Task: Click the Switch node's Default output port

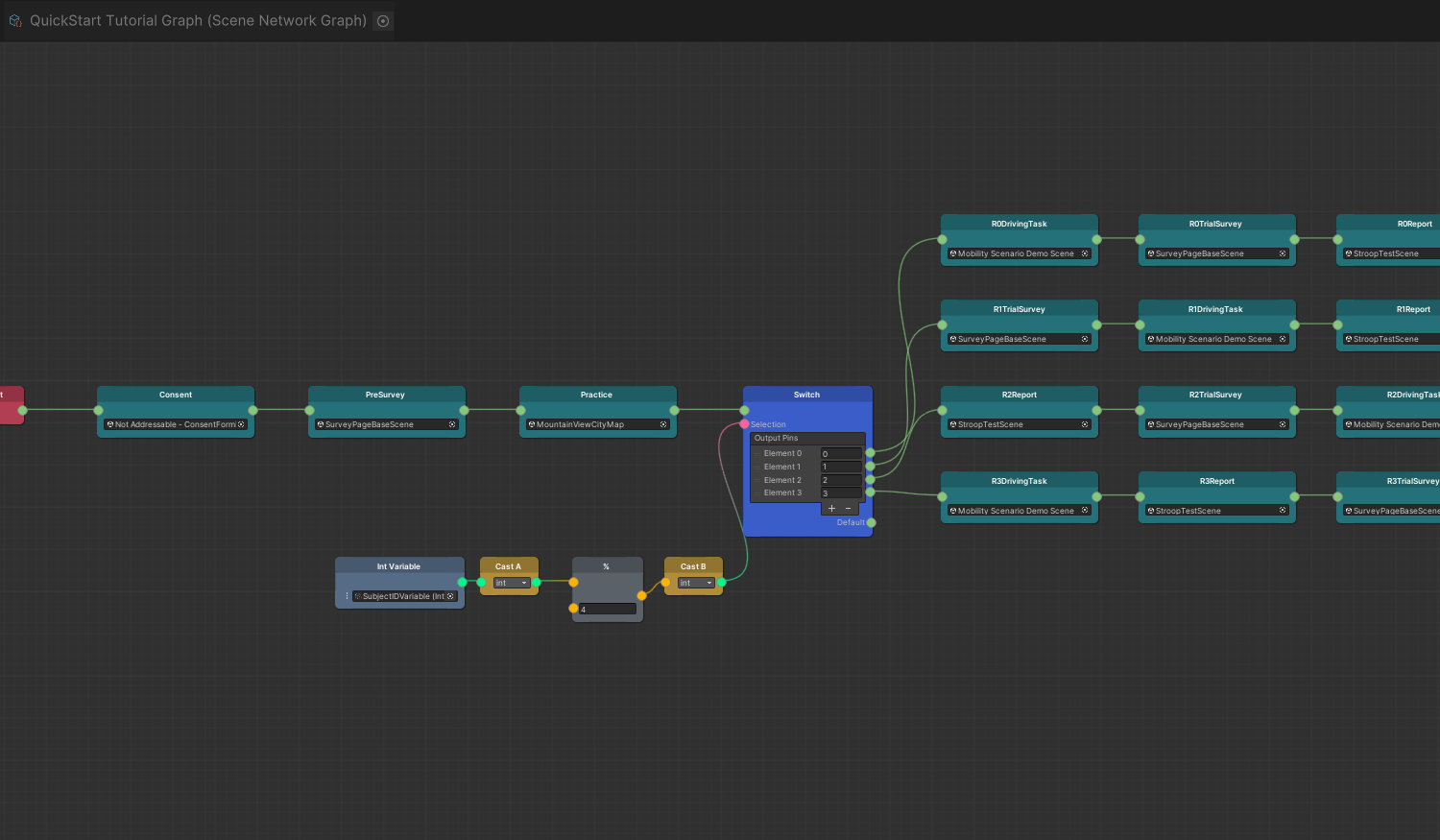Action: pos(872,523)
